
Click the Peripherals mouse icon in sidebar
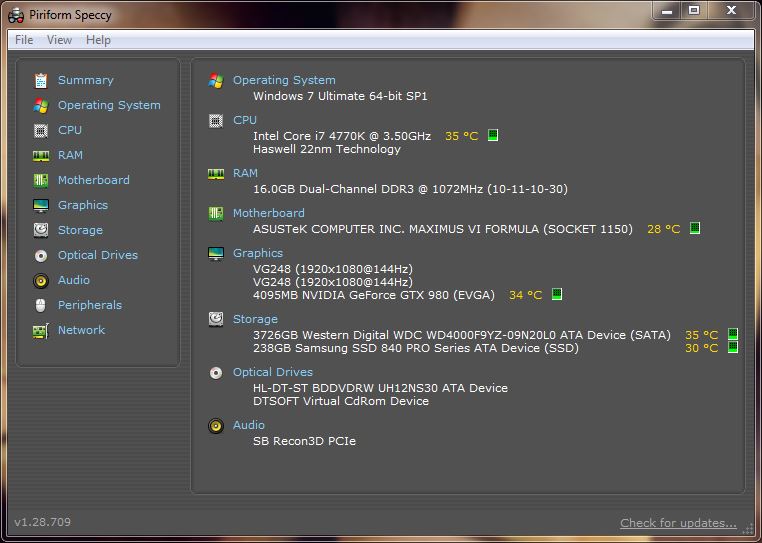41,305
